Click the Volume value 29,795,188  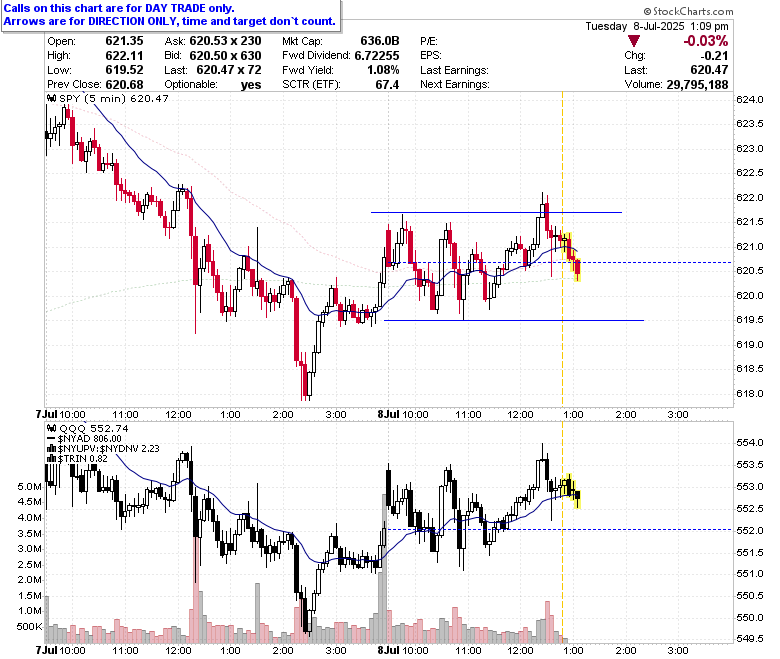(x=697, y=85)
